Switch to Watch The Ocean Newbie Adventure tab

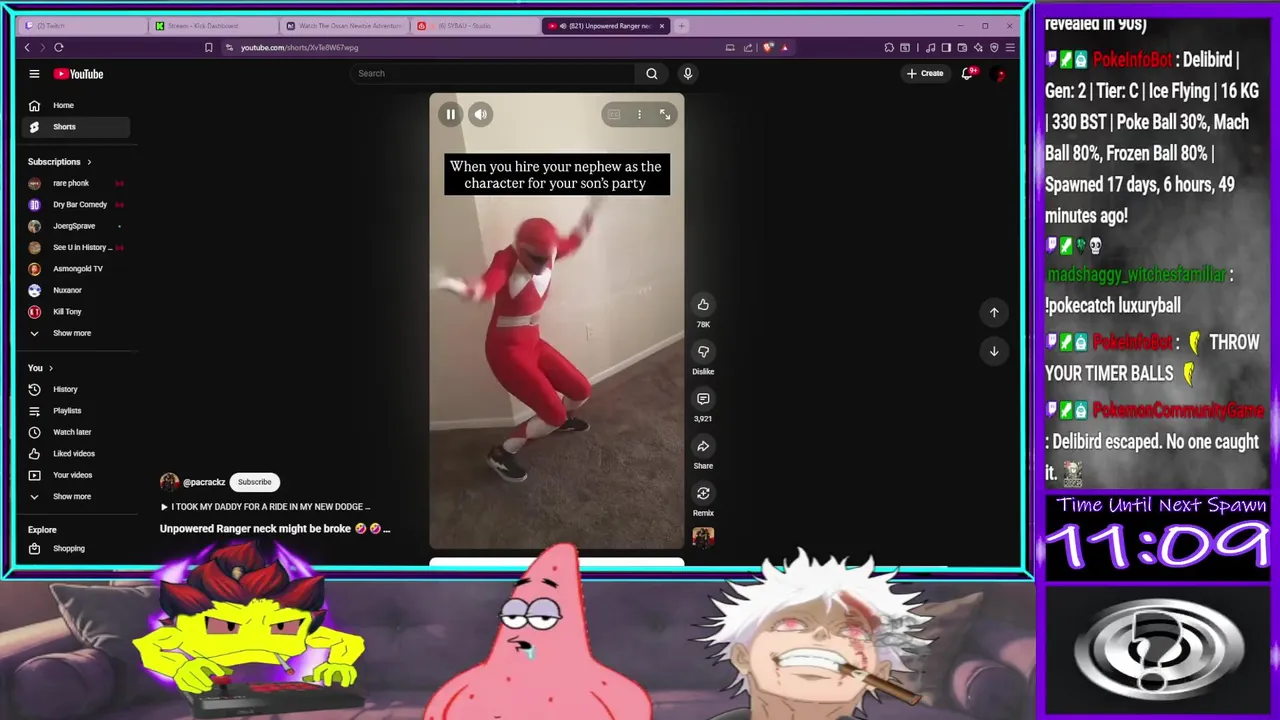click(x=345, y=26)
